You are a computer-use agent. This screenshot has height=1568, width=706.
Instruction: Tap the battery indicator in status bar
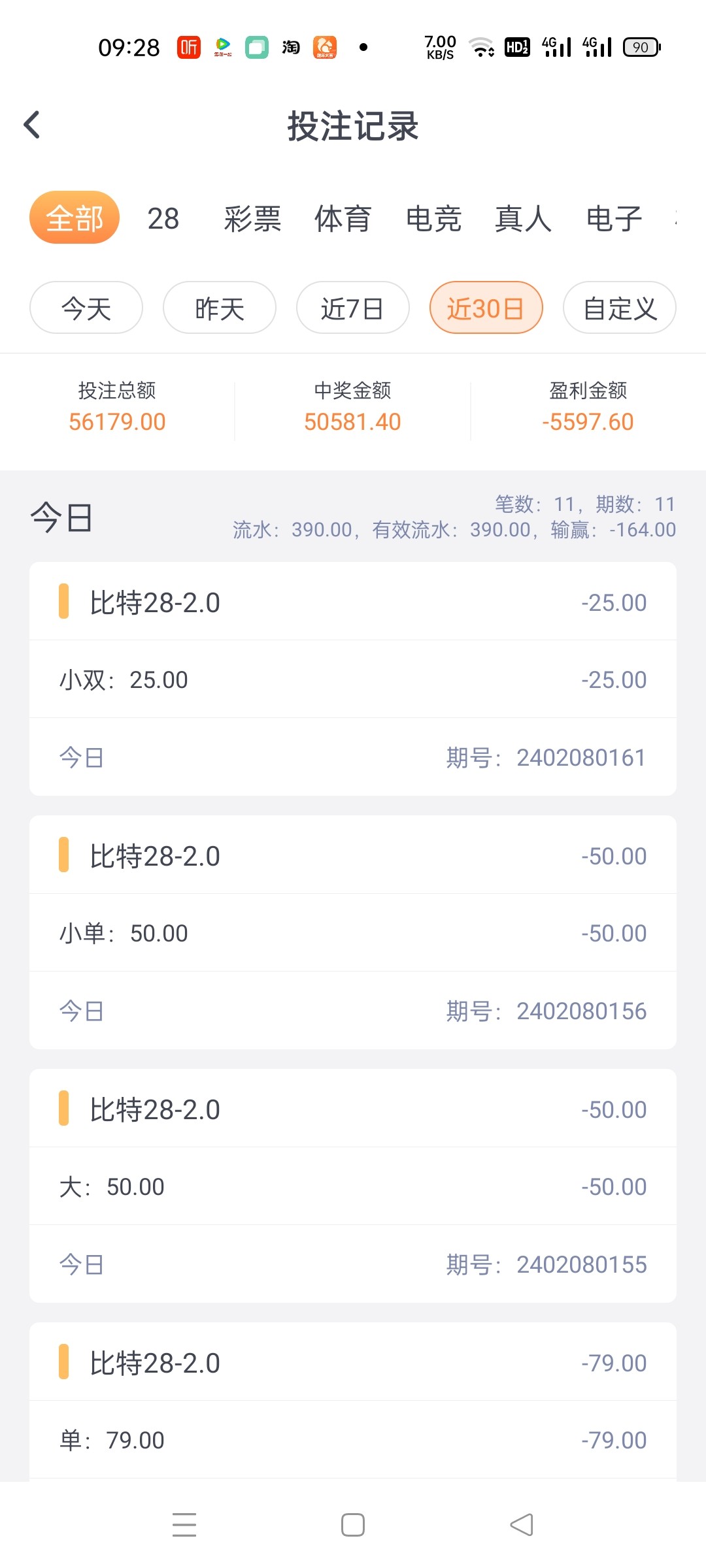click(x=641, y=47)
